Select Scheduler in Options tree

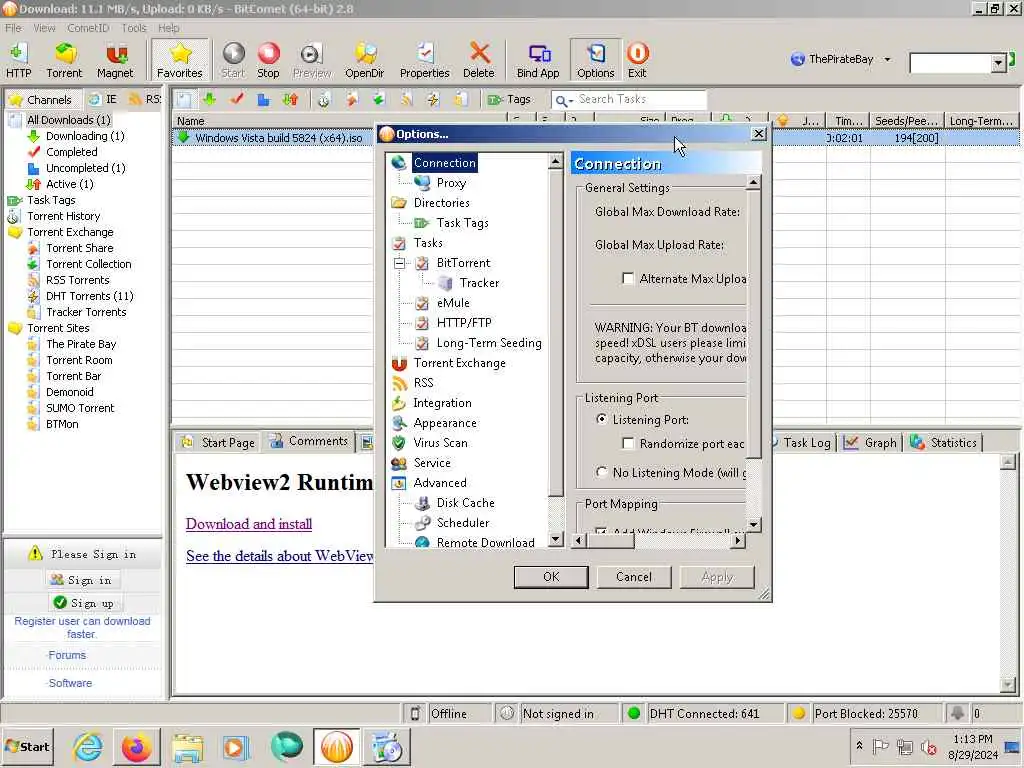point(462,523)
